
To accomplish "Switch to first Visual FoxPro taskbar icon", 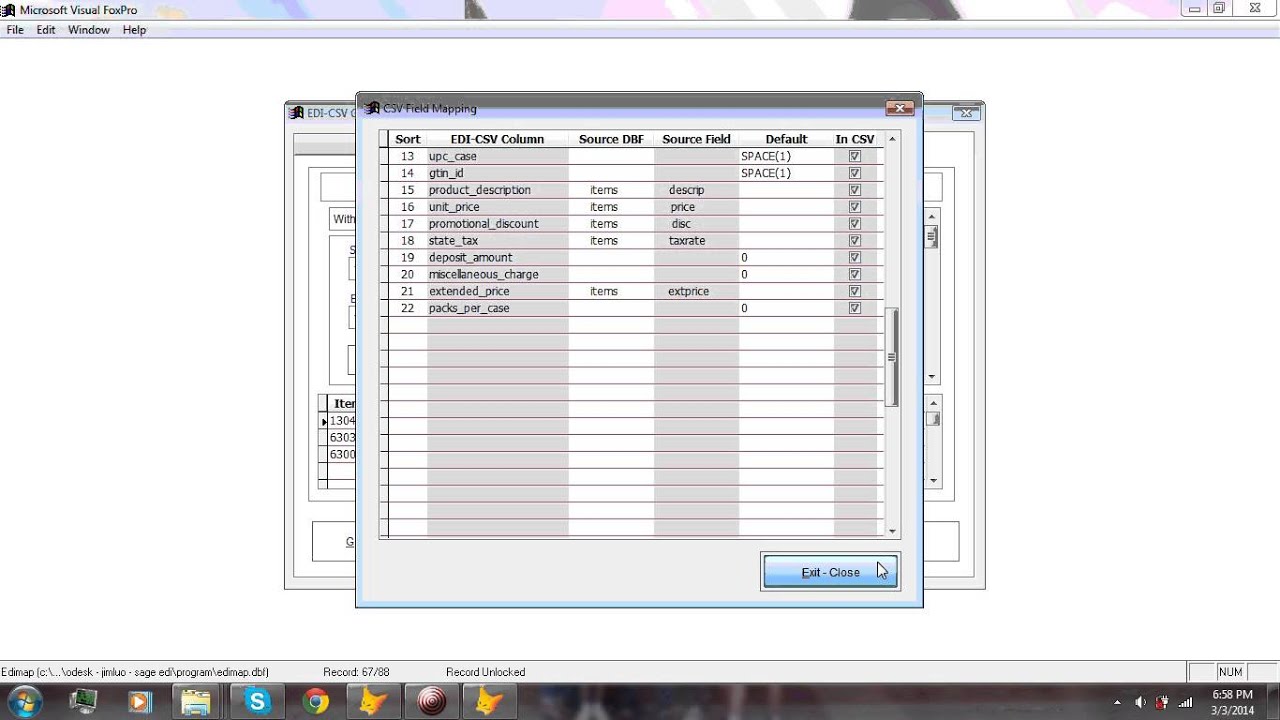I will tap(373, 702).
